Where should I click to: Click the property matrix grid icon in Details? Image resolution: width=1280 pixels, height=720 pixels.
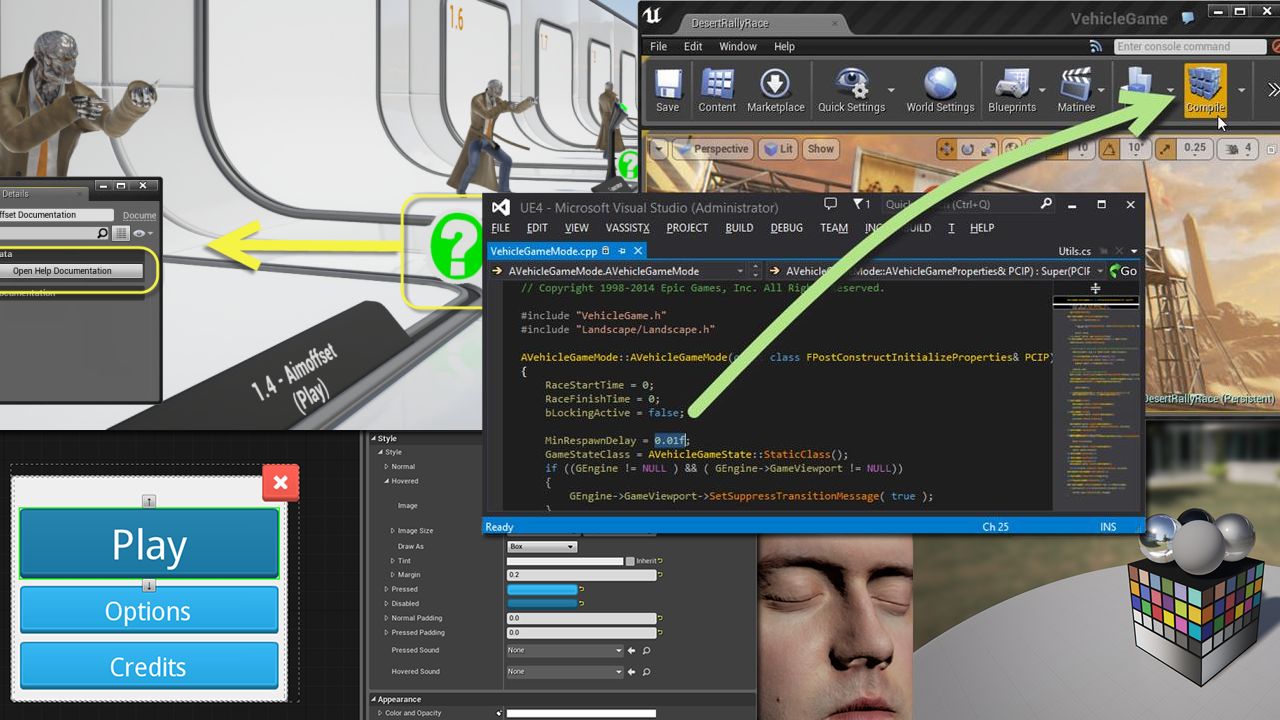[120, 233]
